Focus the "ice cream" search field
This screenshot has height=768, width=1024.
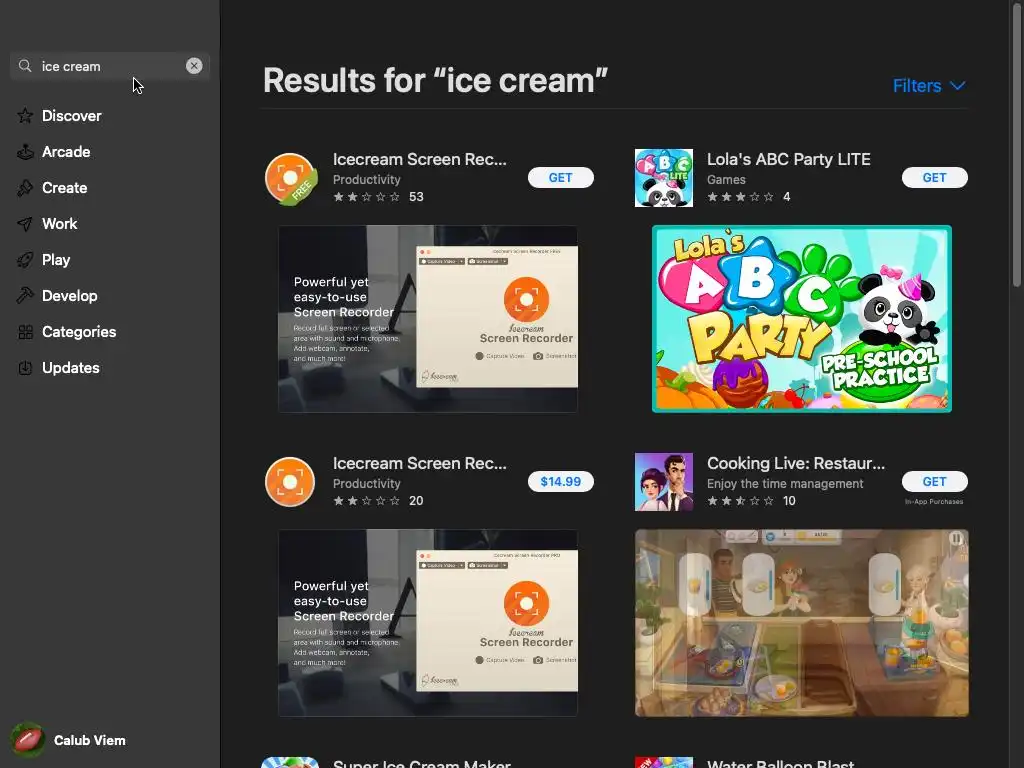pos(110,66)
